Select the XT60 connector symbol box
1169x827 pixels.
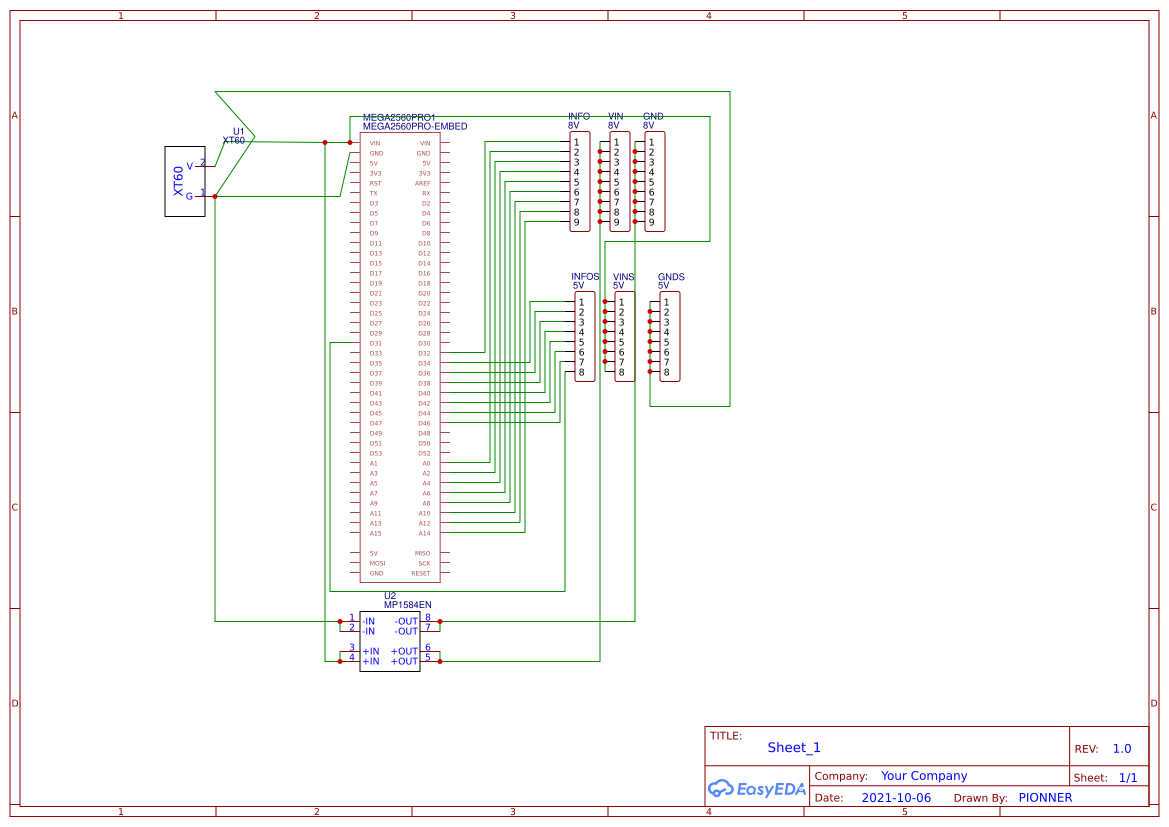pyautogui.click(x=185, y=181)
